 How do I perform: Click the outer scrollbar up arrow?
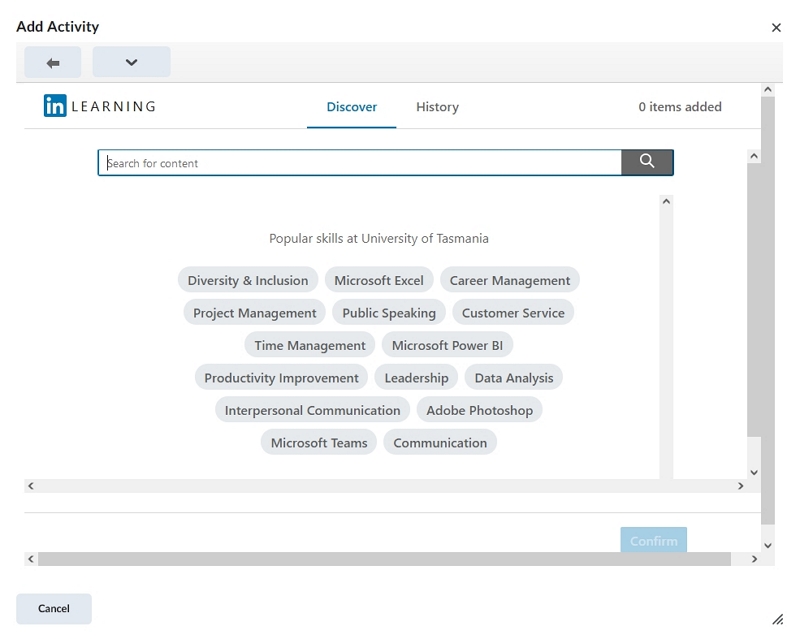(x=768, y=90)
